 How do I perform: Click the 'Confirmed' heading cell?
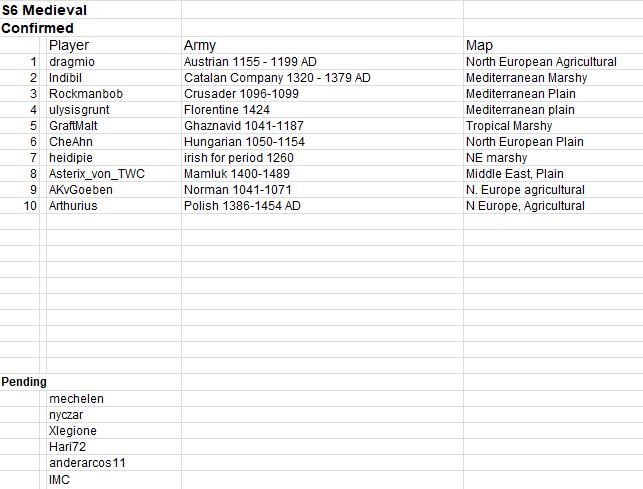tap(38, 28)
